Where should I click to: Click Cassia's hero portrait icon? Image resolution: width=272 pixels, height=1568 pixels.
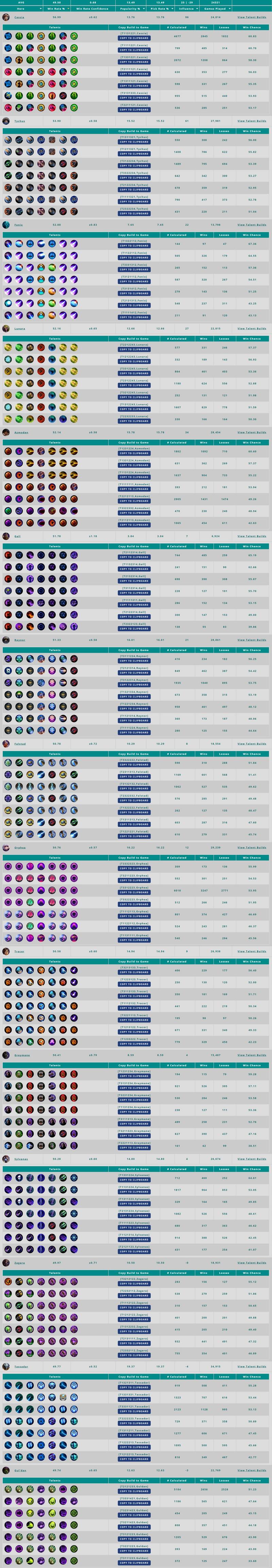(x=6, y=17)
